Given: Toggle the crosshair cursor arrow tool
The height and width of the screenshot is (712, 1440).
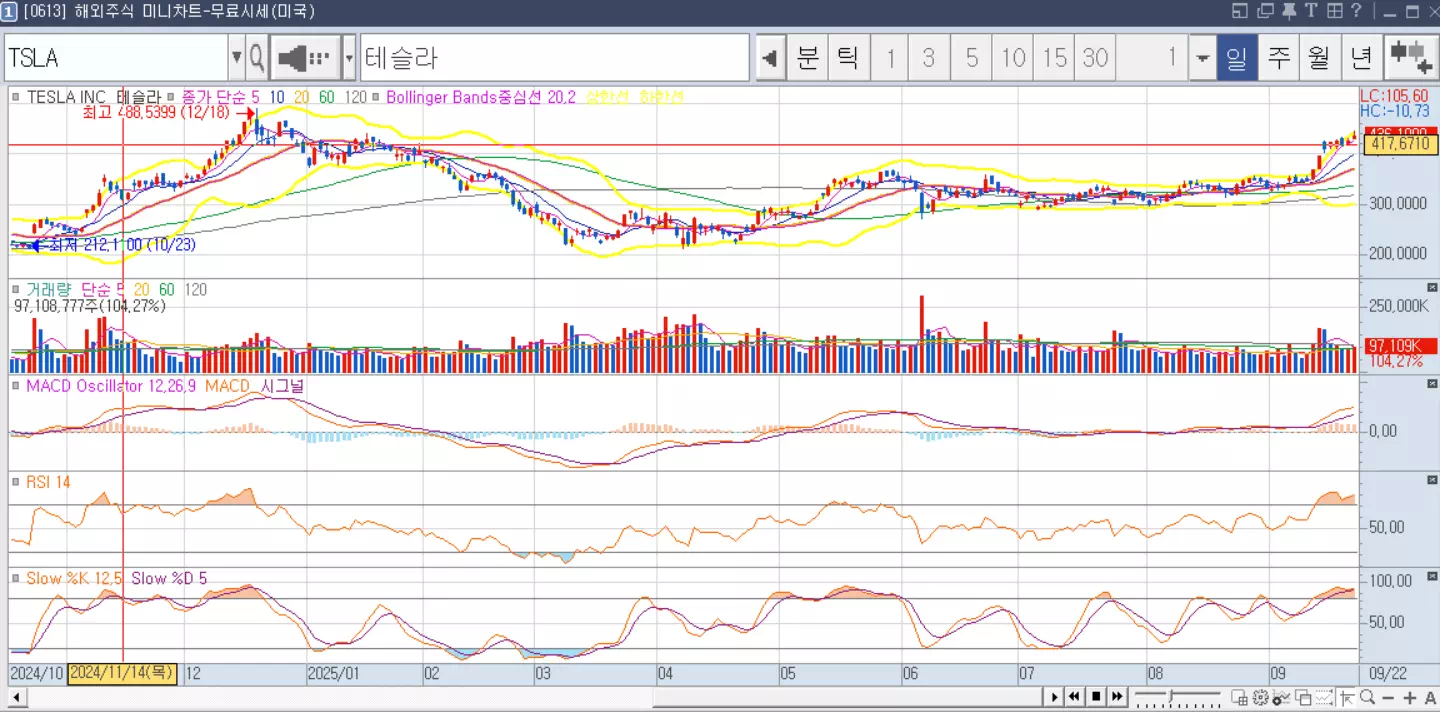Looking at the screenshot, I should 1347,698.
